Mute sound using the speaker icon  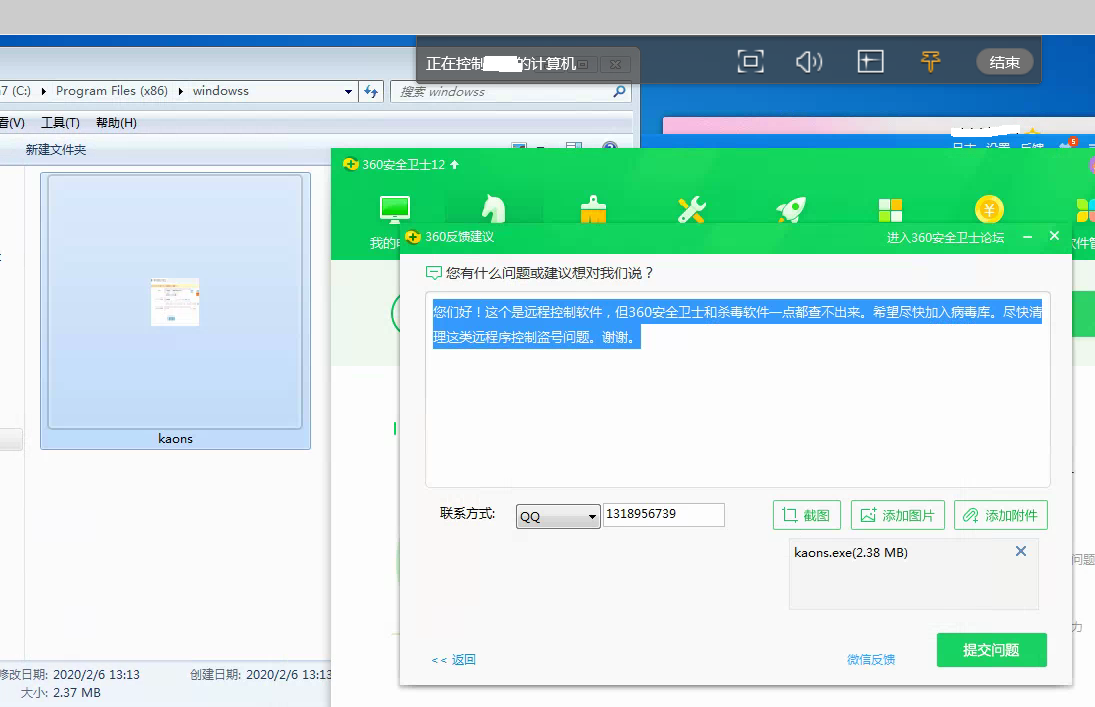[x=808, y=62]
